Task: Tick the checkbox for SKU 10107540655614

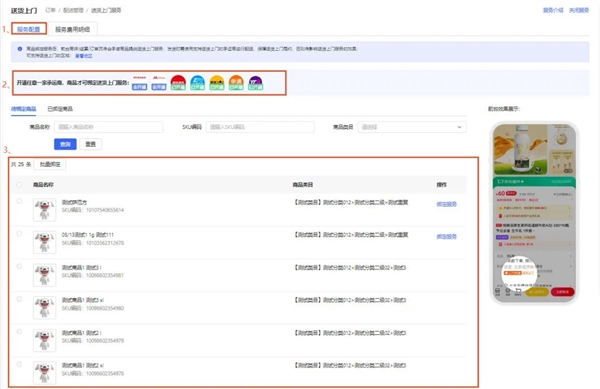Action: pyautogui.click(x=19, y=201)
